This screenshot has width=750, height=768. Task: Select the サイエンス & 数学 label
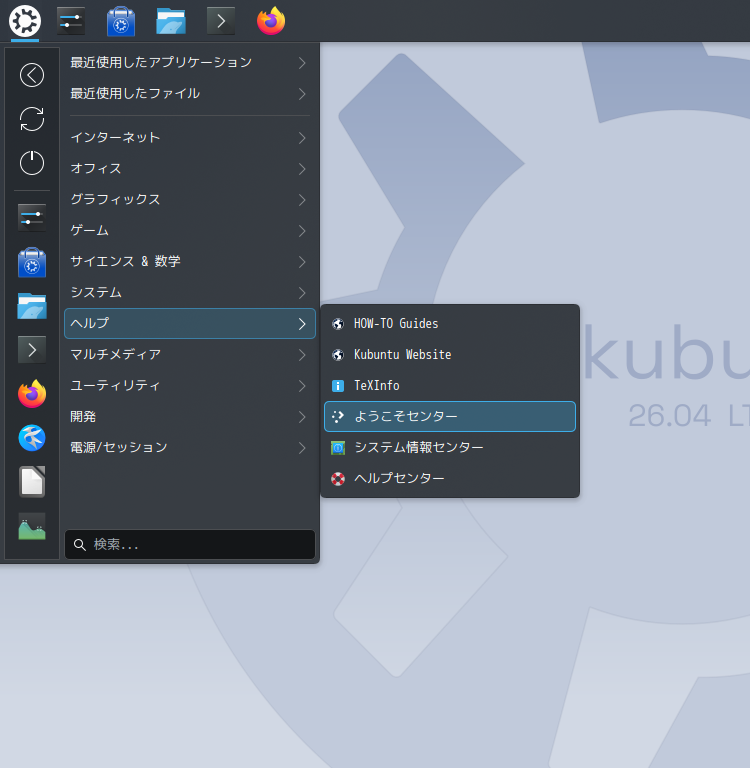[x=125, y=261]
